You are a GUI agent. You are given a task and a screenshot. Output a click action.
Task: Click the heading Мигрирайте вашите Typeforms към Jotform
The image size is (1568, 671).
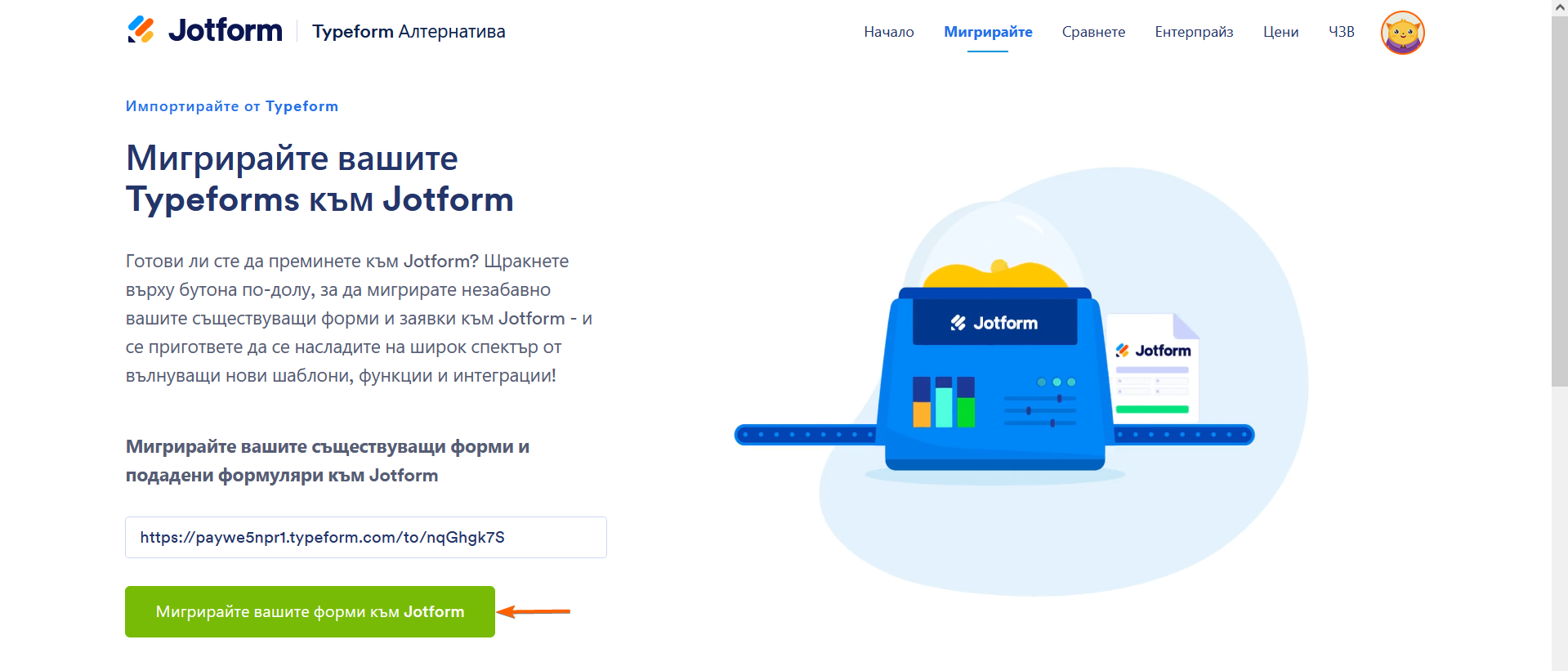(x=319, y=178)
